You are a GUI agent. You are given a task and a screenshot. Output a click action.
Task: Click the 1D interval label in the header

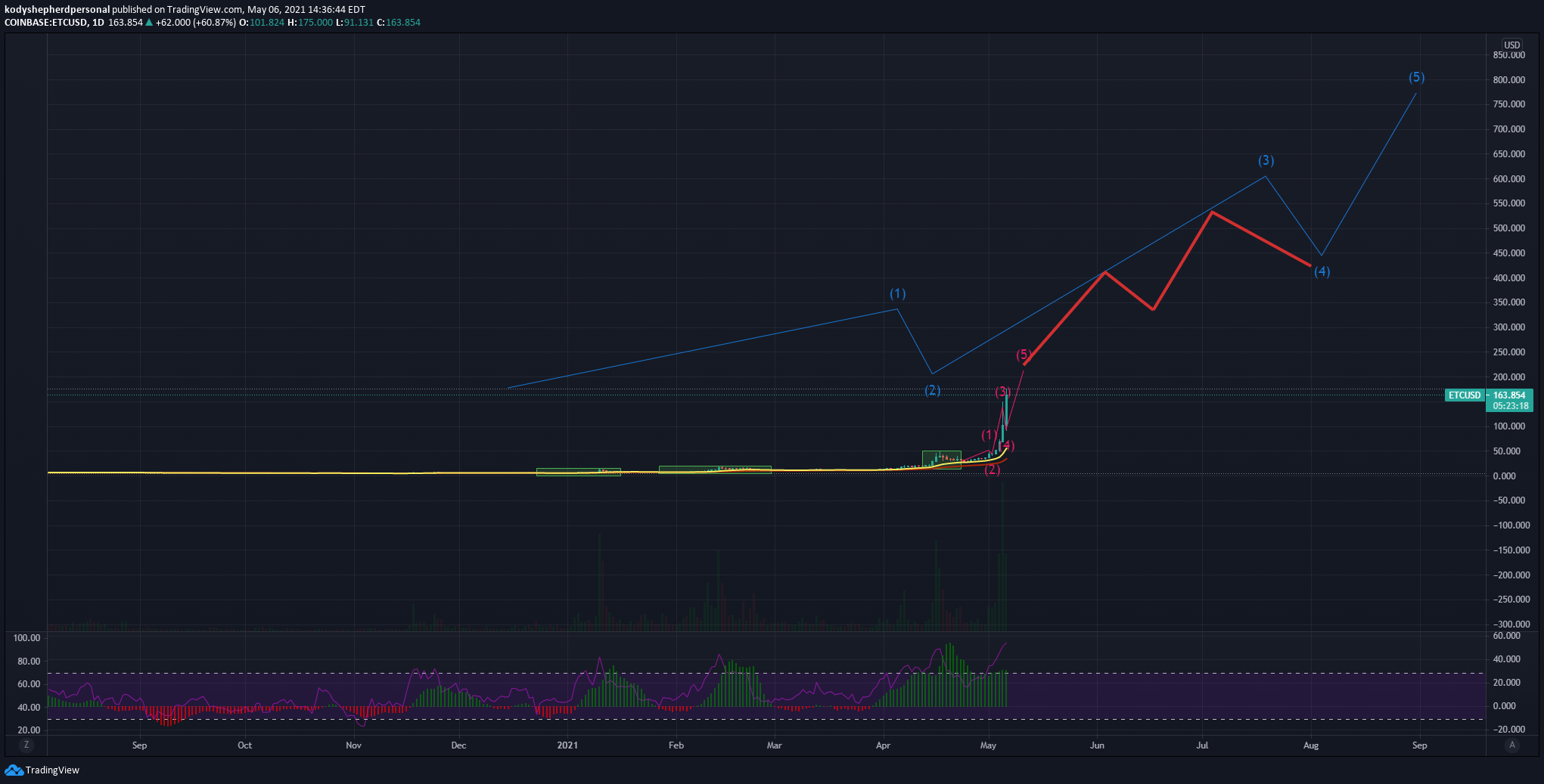click(x=98, y=22)
